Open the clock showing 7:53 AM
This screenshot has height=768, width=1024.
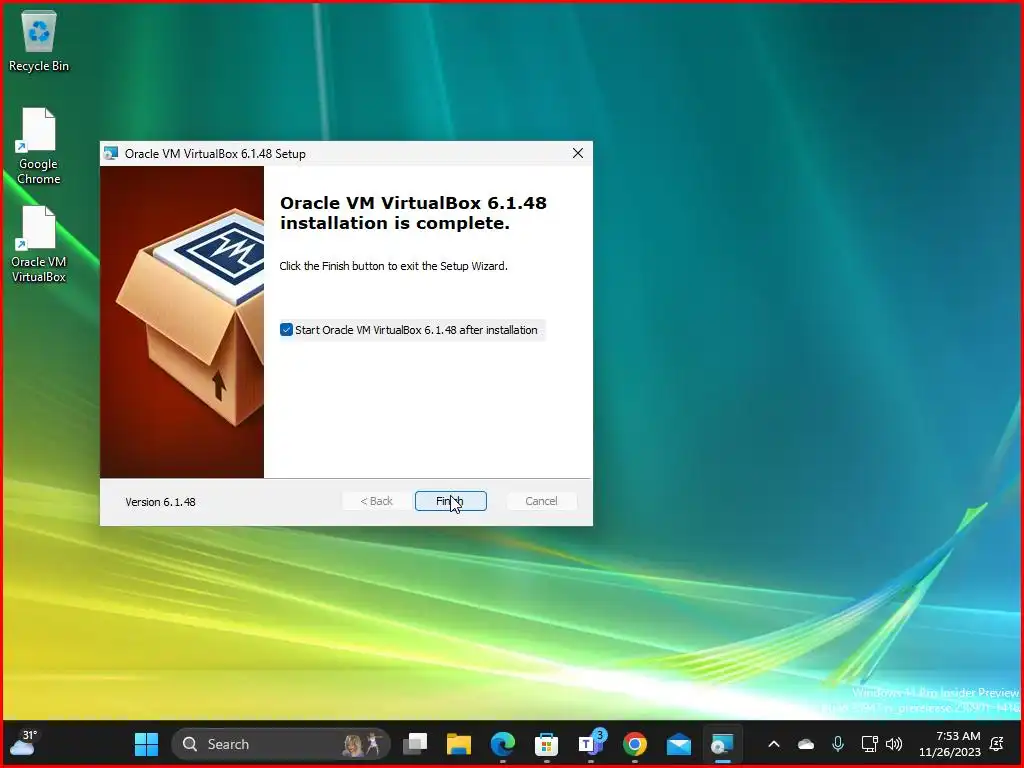point(950,744)
